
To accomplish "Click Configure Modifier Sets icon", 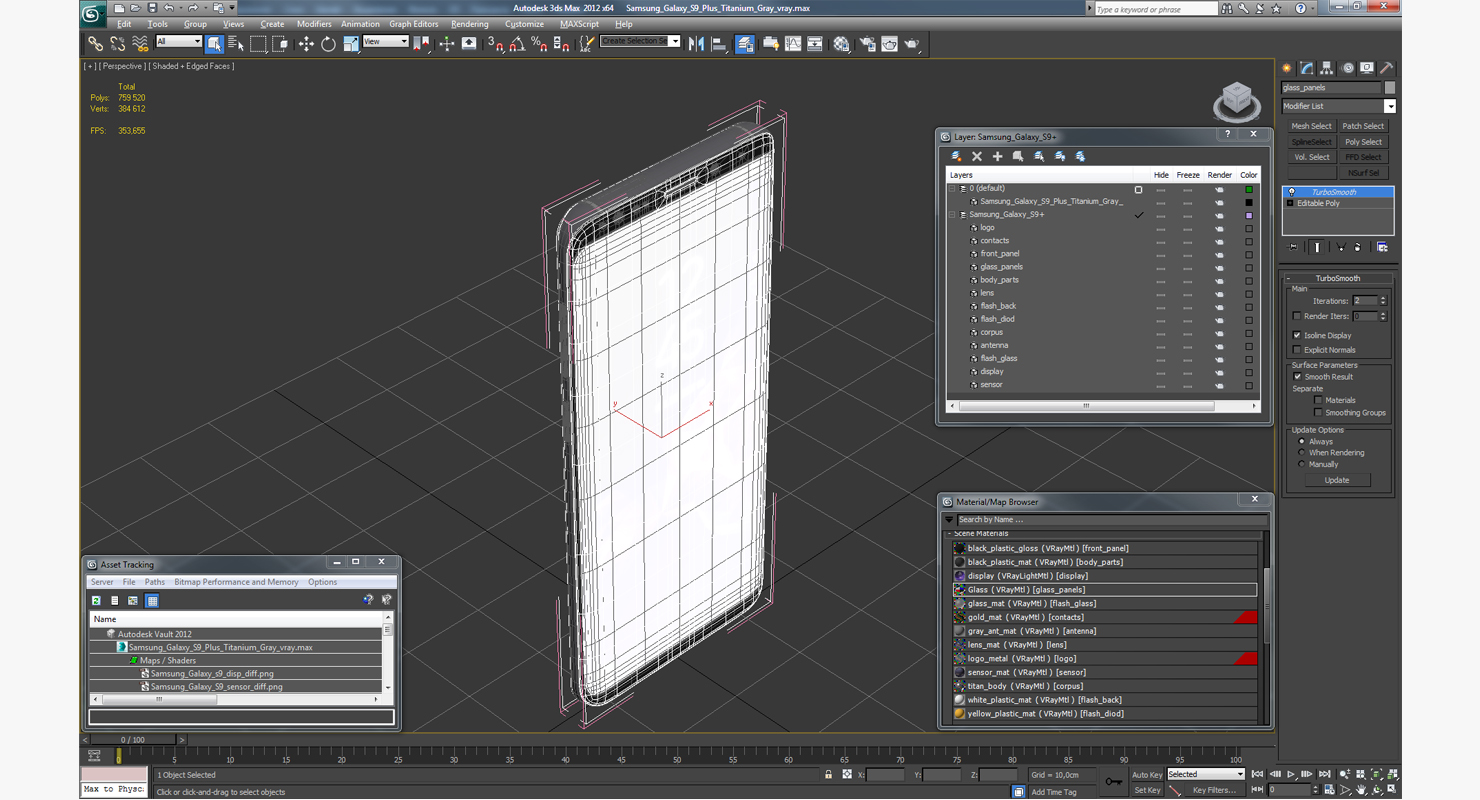I will [x=1382, y=247].
